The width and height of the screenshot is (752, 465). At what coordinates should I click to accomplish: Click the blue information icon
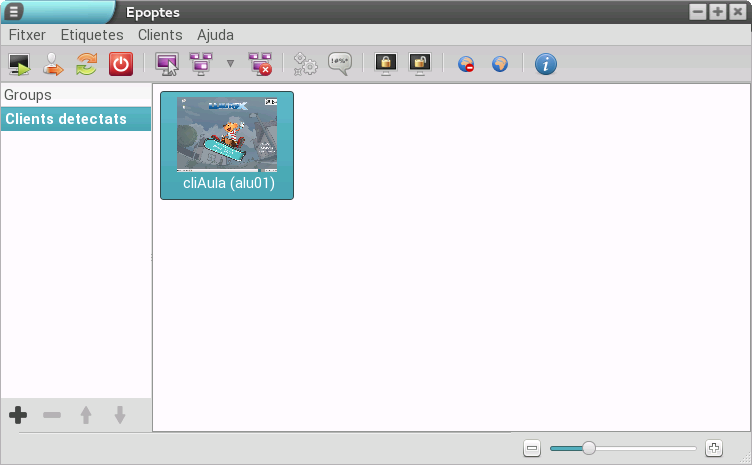coord(545,64)
